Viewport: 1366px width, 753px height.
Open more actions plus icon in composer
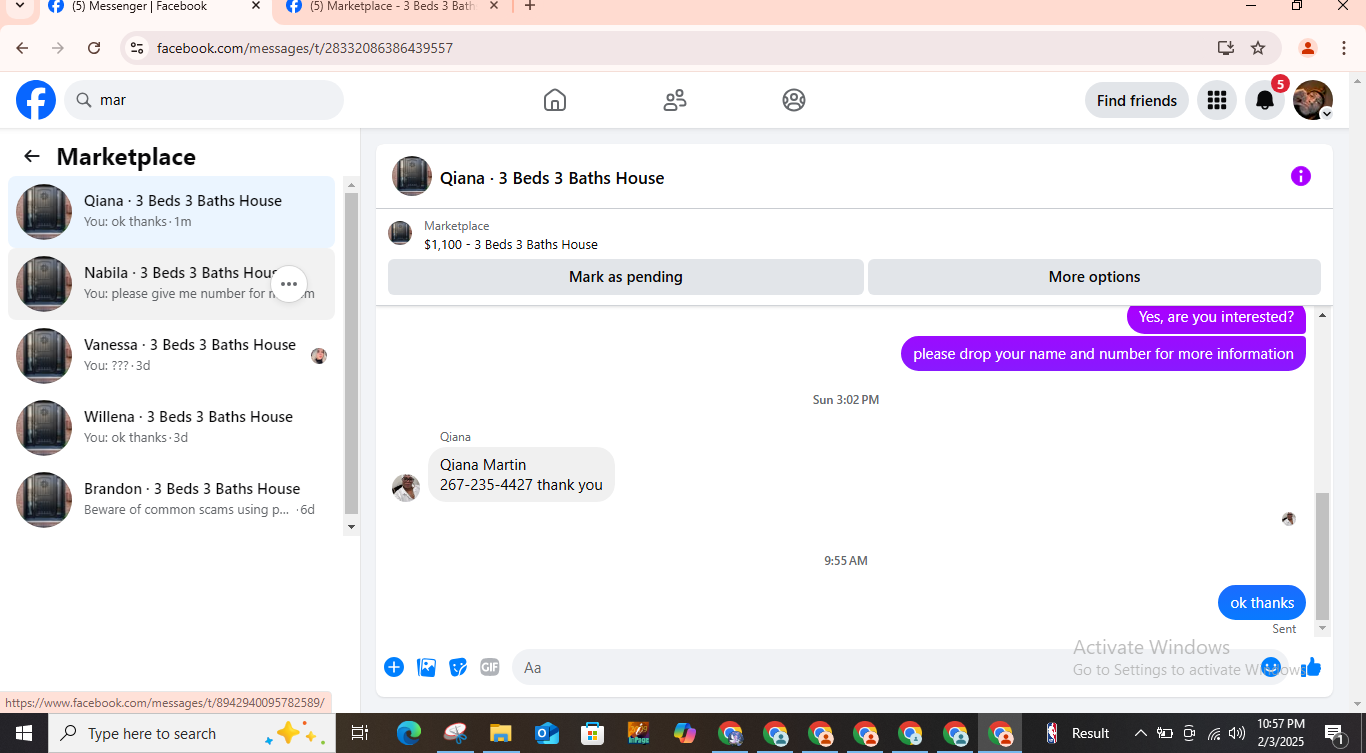coord(394,667)
